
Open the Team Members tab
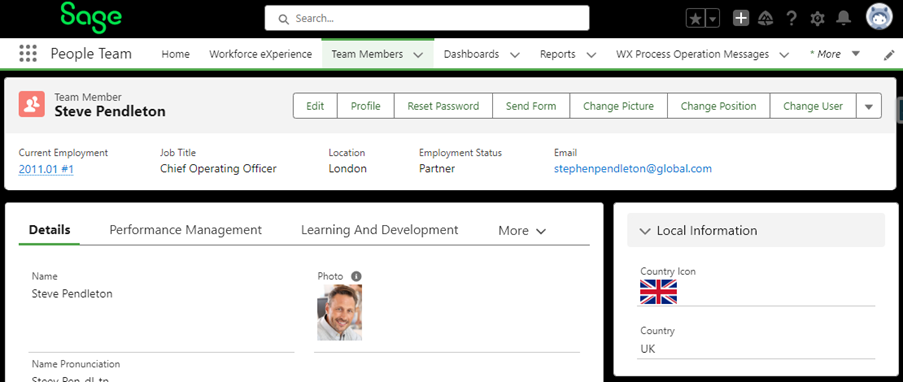[367, 54]
